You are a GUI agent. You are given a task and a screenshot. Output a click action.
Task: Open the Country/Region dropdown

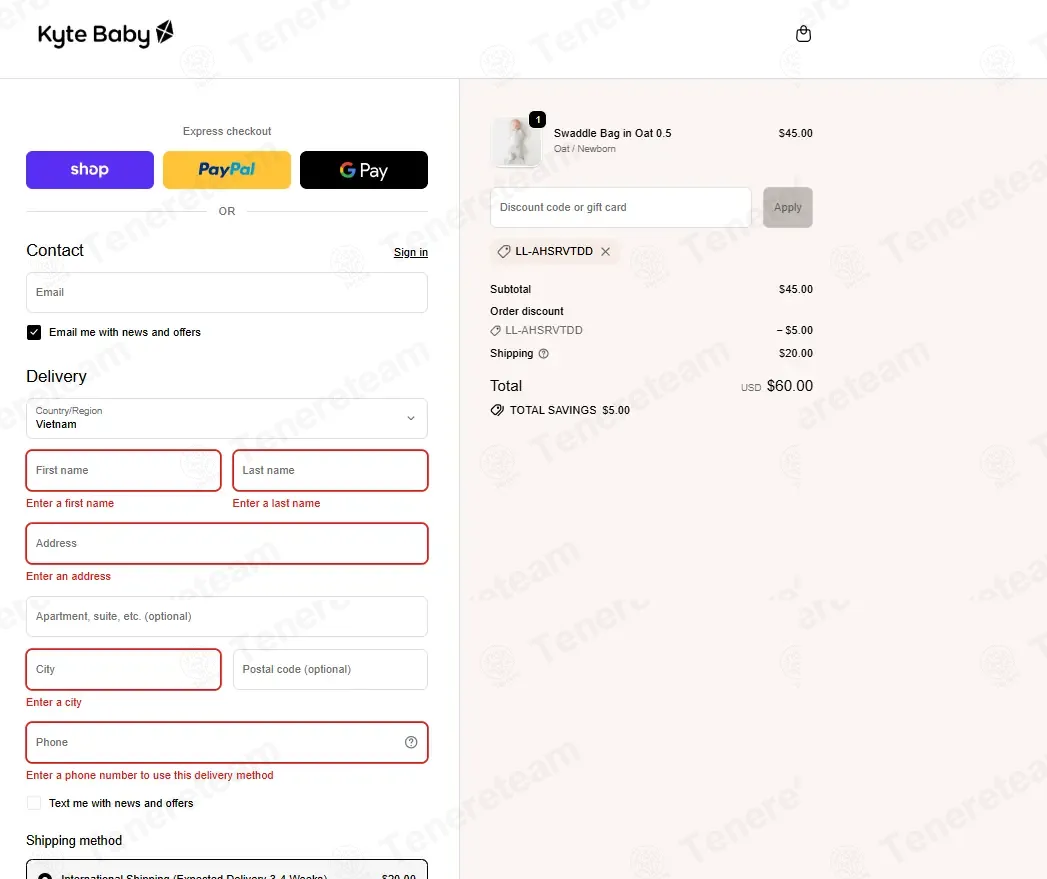pyautogui.click(x=227, y=418)
